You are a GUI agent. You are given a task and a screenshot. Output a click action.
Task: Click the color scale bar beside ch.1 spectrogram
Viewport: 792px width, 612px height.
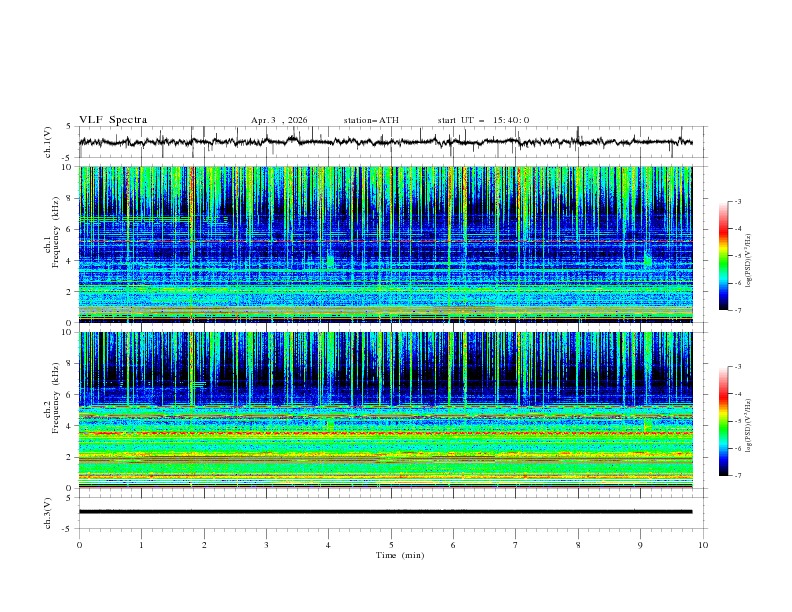[x=723, y=256]
